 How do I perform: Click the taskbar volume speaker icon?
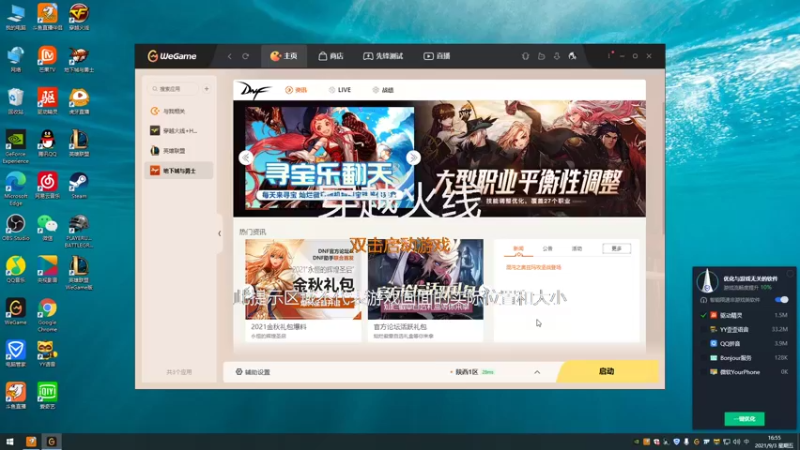click(x=736, y=442)
